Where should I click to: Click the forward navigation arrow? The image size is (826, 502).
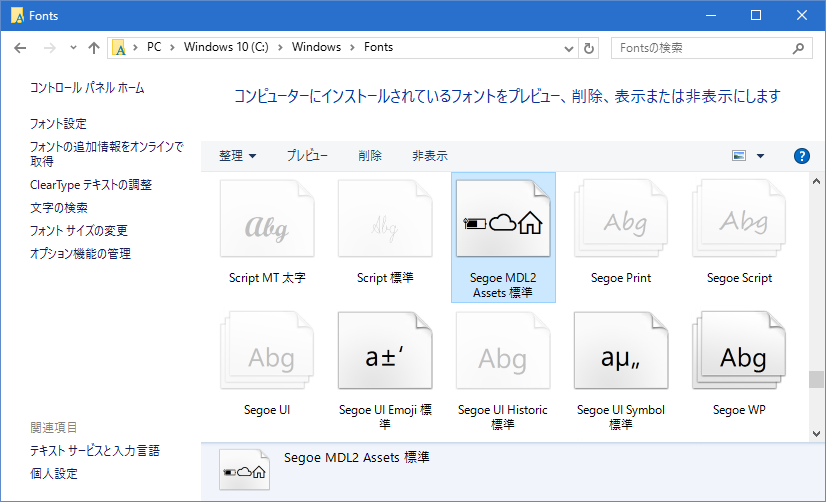[x=50, y=48]
